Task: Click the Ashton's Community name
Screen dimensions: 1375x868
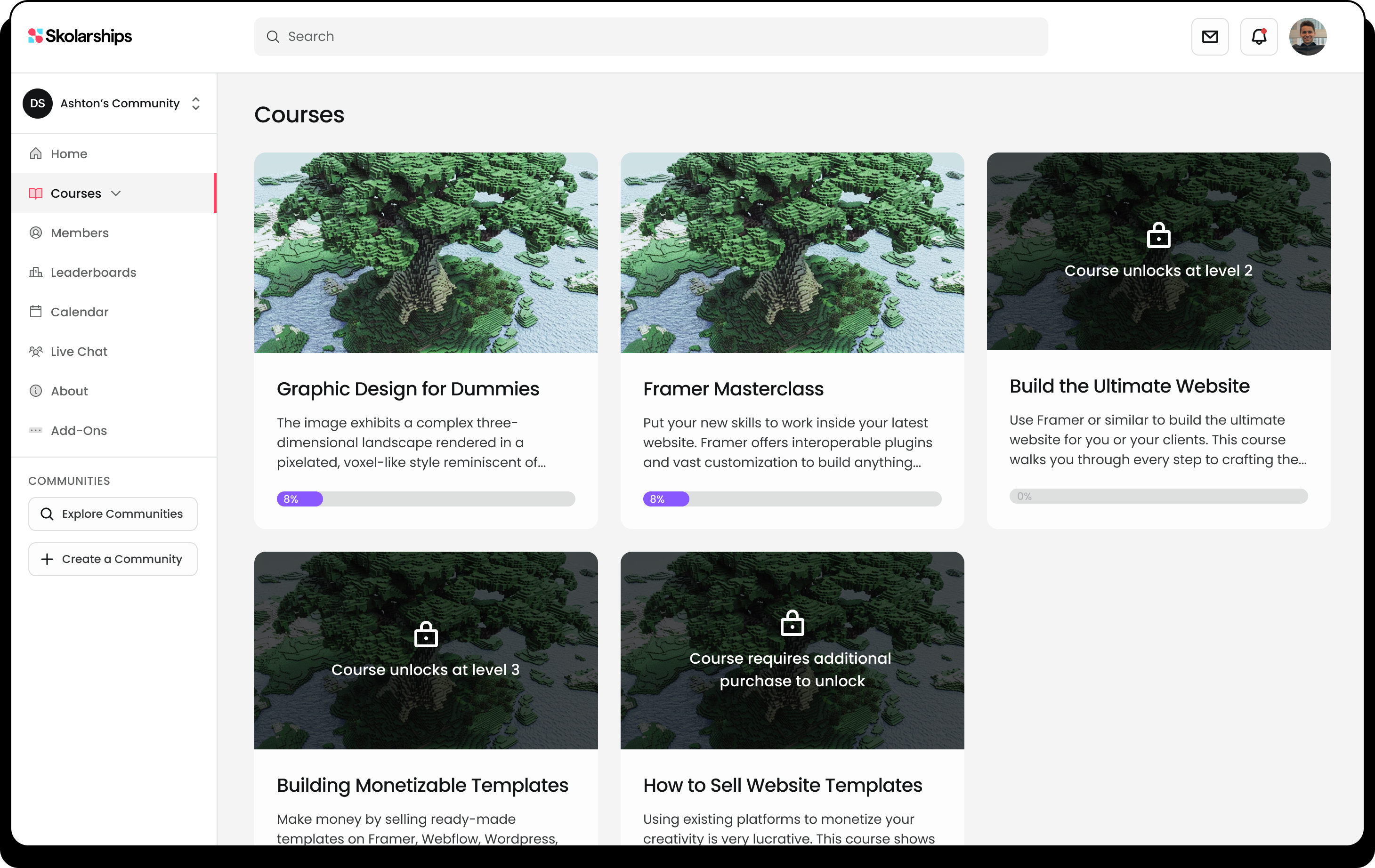Action: tap(120, 103)
